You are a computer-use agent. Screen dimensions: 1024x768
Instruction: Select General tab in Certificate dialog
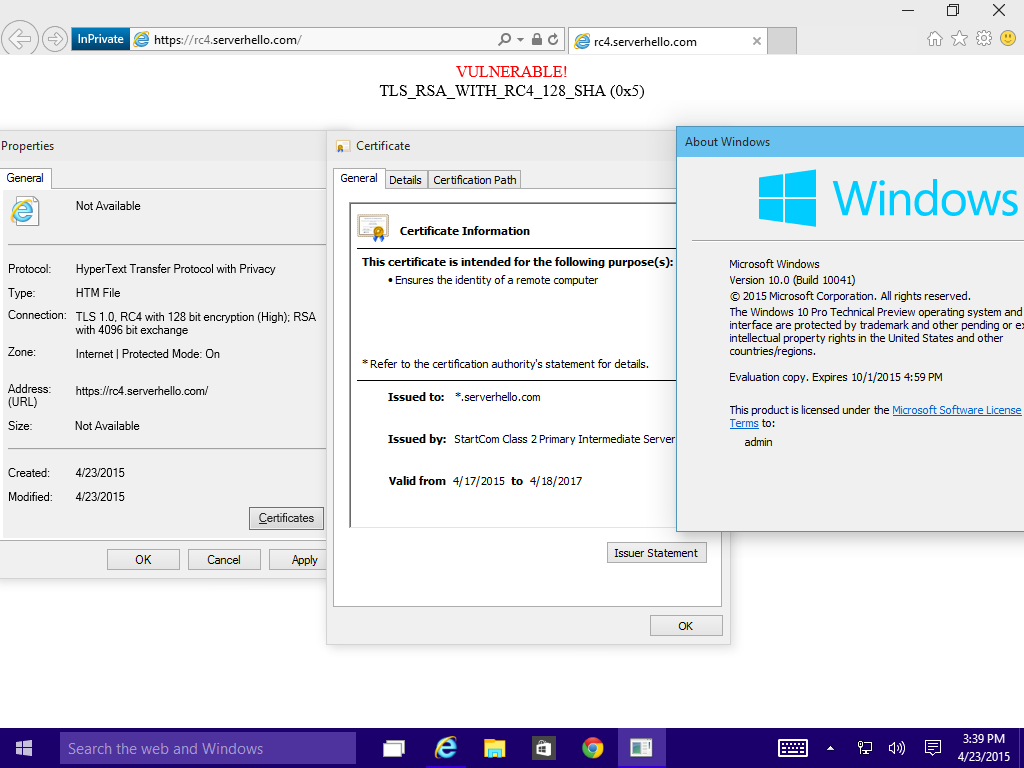(359, 178)
